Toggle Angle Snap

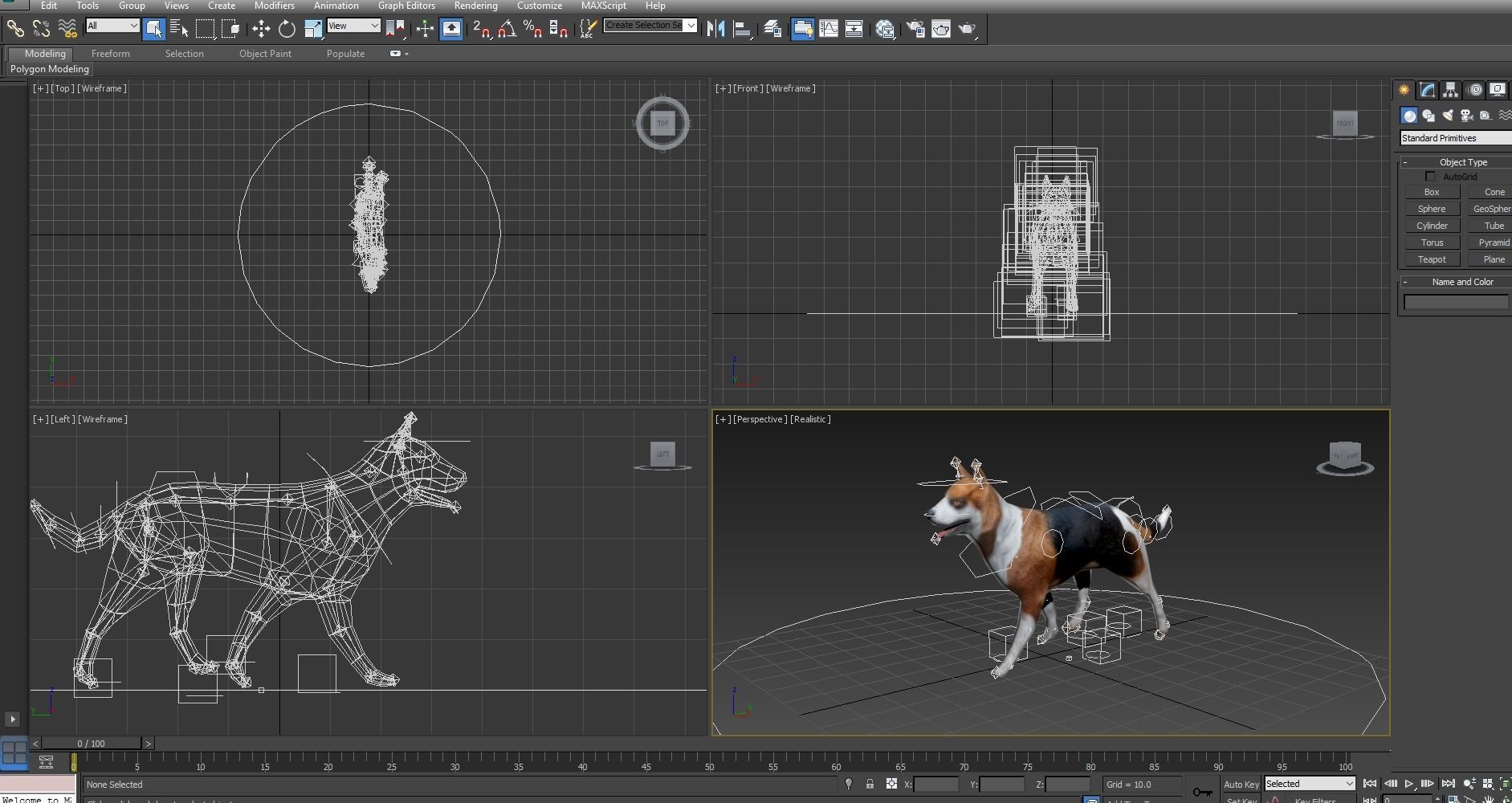pos(507,29)
